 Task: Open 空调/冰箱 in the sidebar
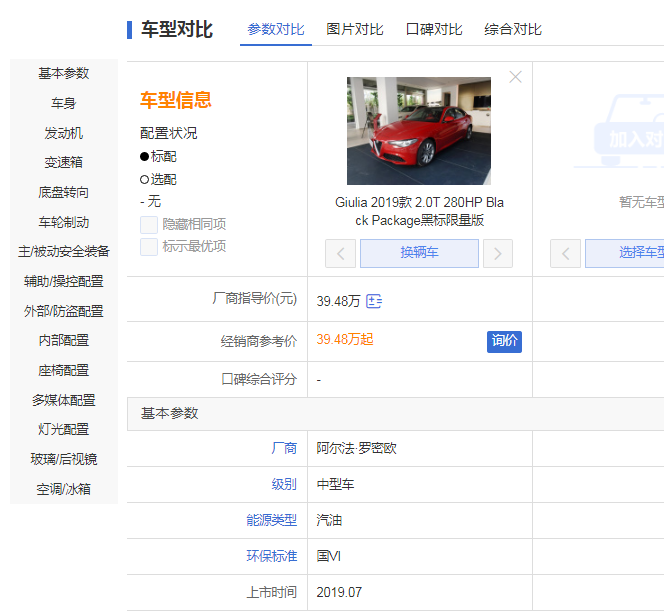tap(64, 489)
